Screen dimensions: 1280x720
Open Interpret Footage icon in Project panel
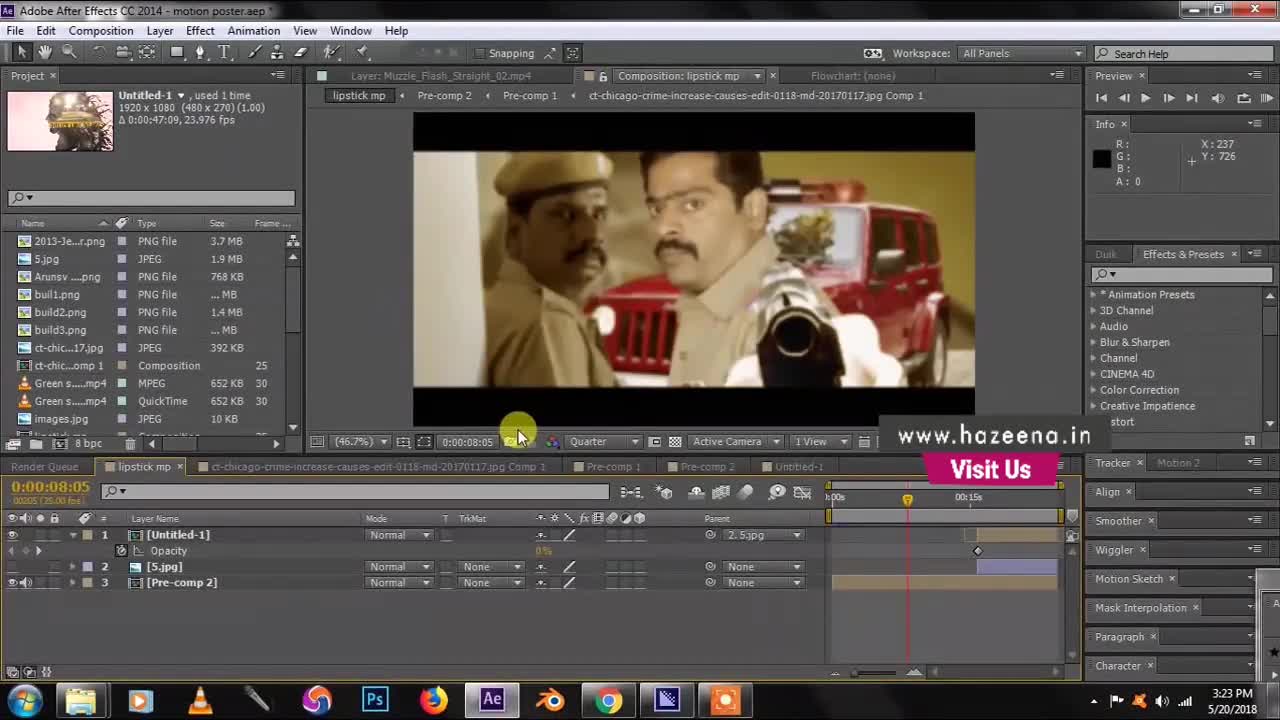13,443
